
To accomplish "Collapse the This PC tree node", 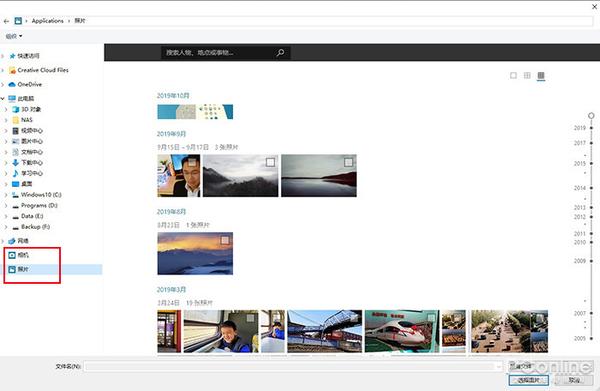I will tap(3, 99).
